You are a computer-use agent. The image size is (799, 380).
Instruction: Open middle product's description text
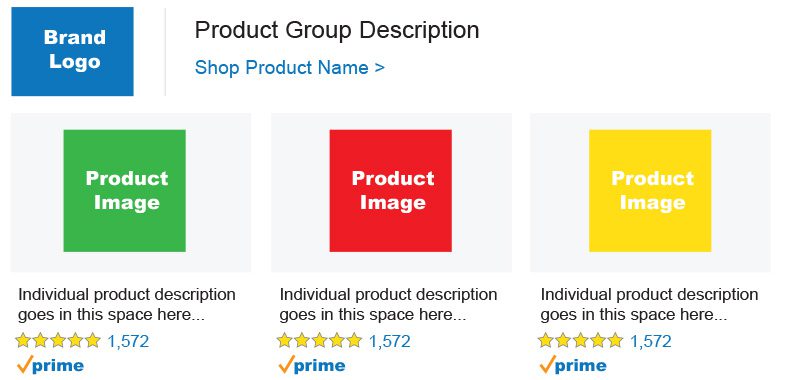pos(388,305)
